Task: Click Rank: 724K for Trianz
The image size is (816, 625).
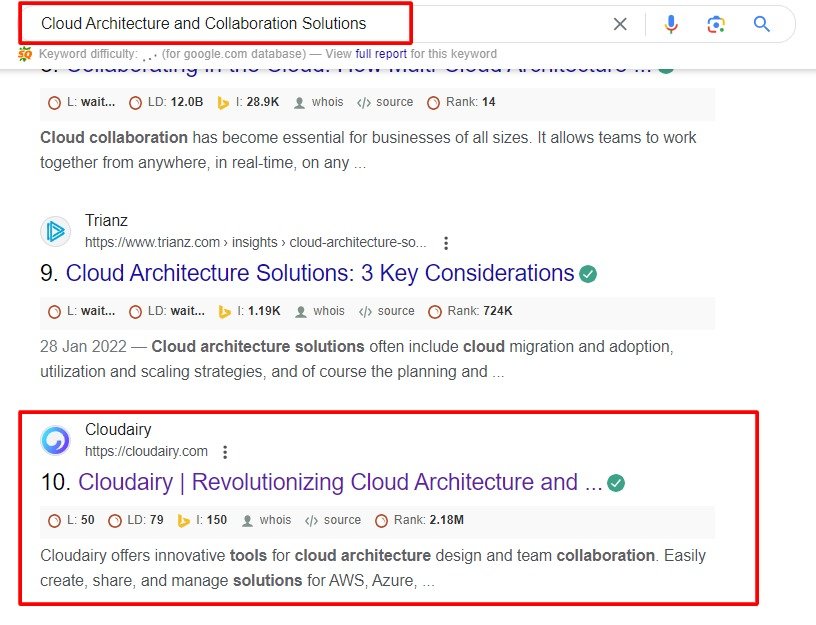Action: [x=480, y=311]
